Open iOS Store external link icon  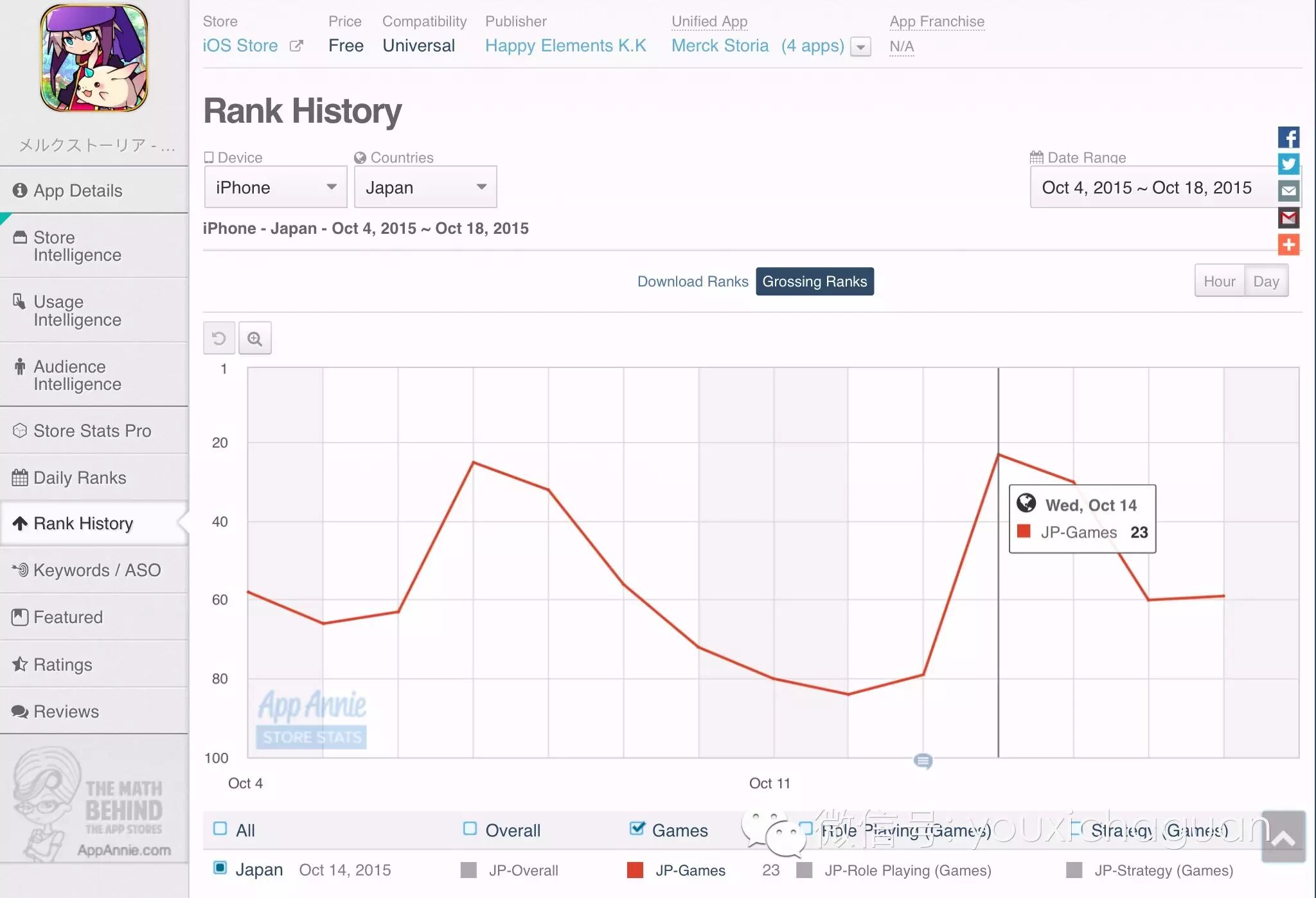[x=296, y=46]
